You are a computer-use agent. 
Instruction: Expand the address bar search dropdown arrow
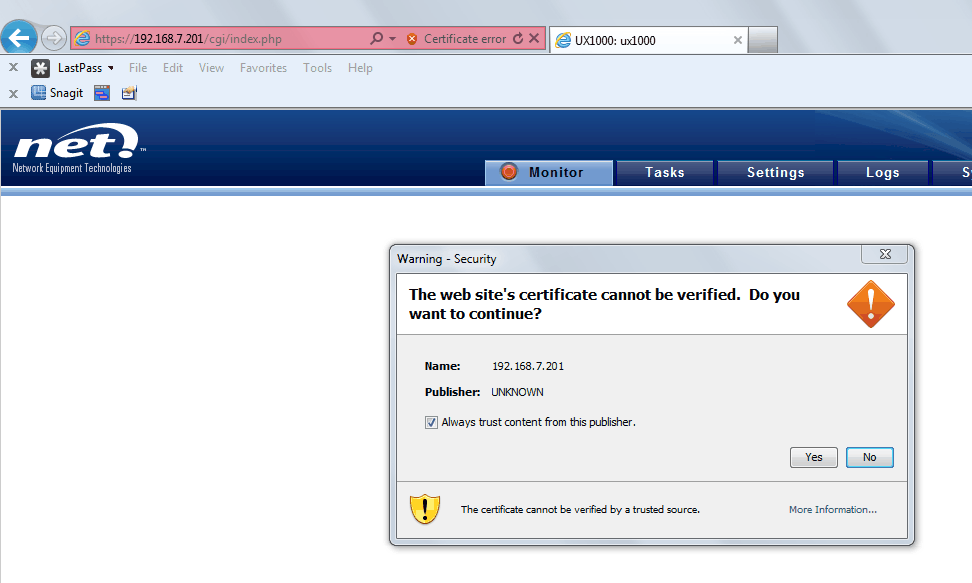coord(392,39)
